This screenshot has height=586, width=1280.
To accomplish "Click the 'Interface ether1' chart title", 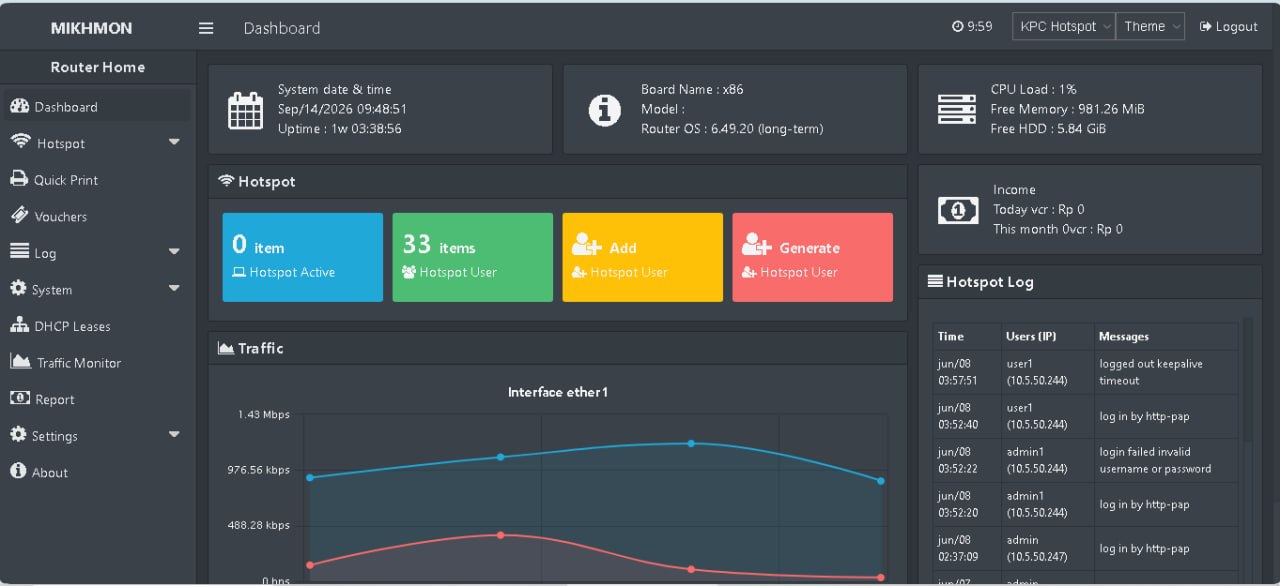I will tap(557, 392).
